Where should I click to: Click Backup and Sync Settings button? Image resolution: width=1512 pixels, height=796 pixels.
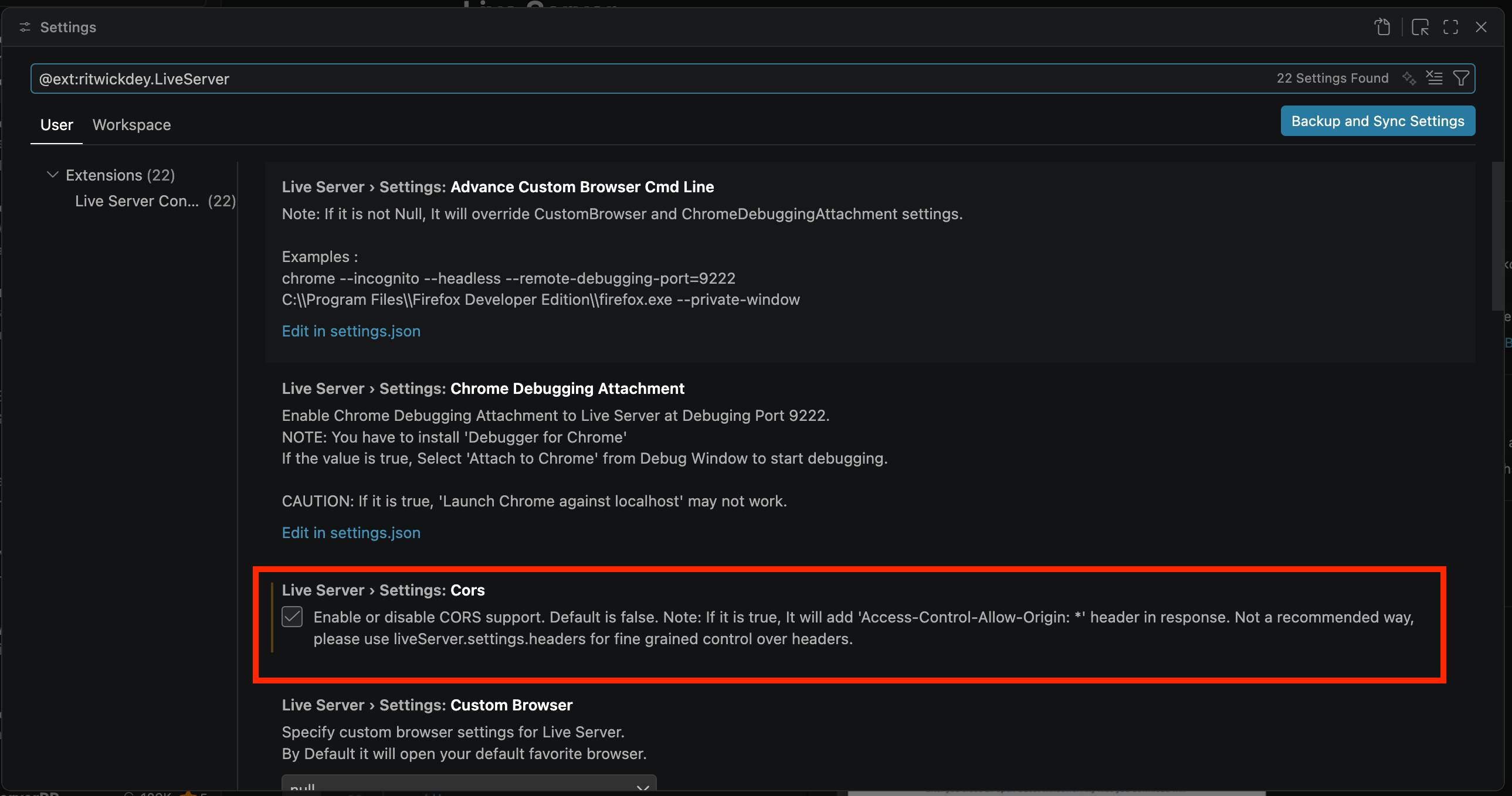pyautogui.click(x=1377, y=121)
